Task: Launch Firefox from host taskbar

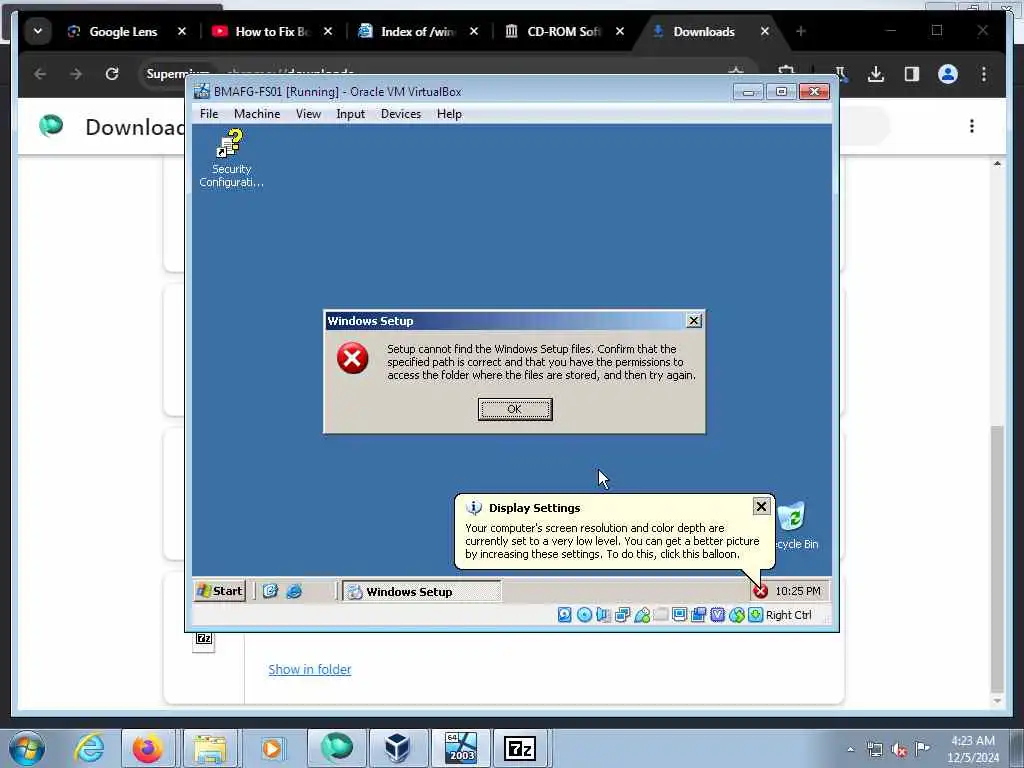Action: (148, 748)
